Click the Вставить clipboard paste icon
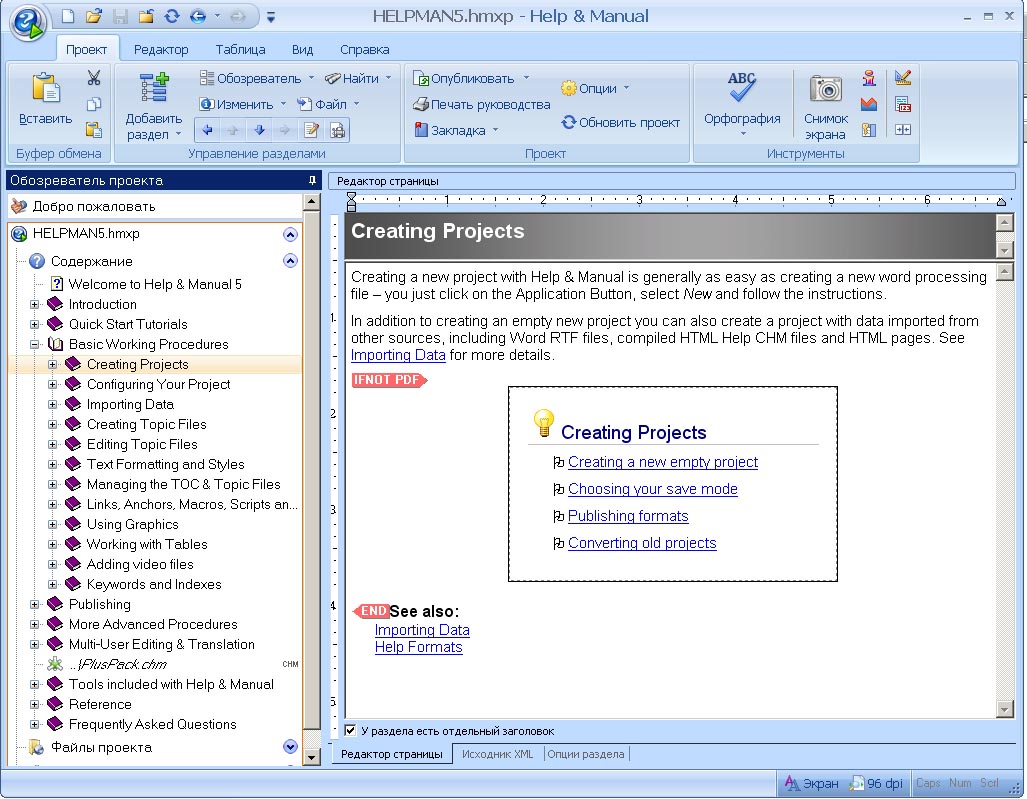The image size is (1027, 799). [45, 89]
